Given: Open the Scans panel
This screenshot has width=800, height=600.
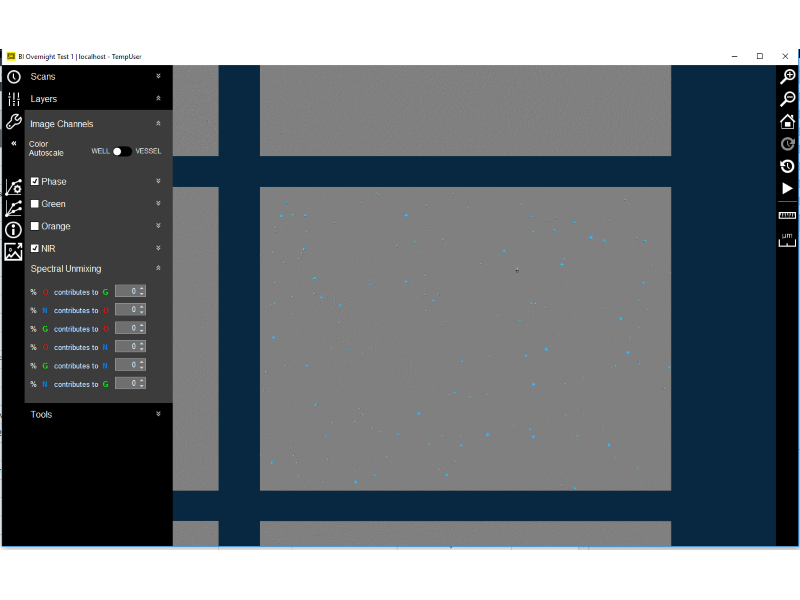Looking at the screenshot, I should coord(43,76).
